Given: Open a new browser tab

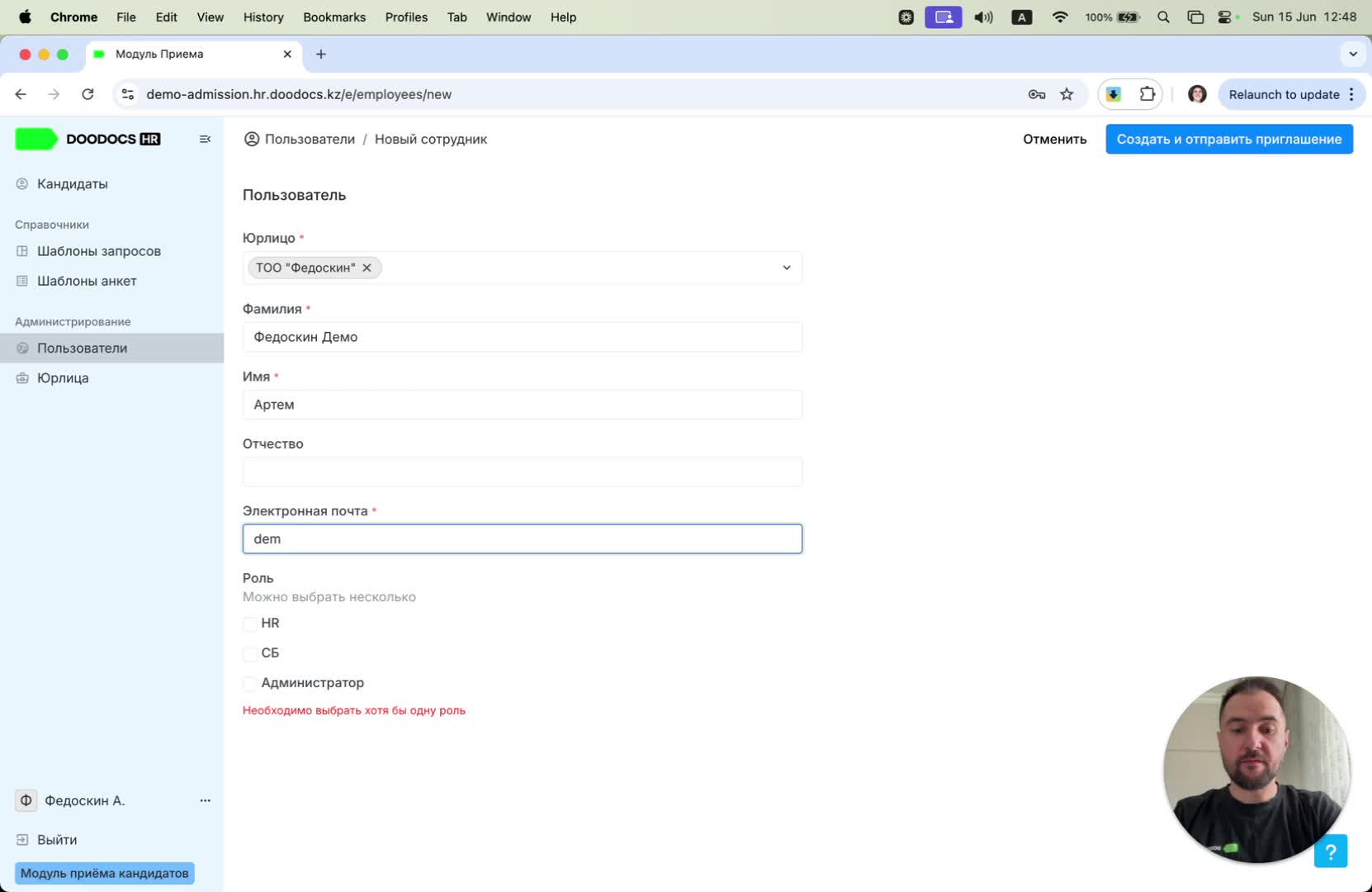Looking at the screenshot, I should click(321, 55).
